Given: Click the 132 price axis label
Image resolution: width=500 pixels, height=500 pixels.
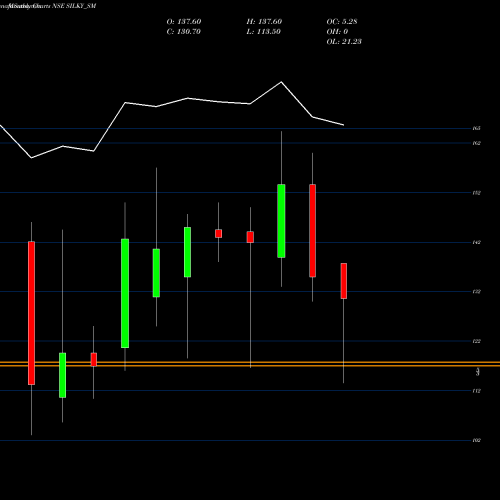Looking at the screenshot, I should point(477,292).
